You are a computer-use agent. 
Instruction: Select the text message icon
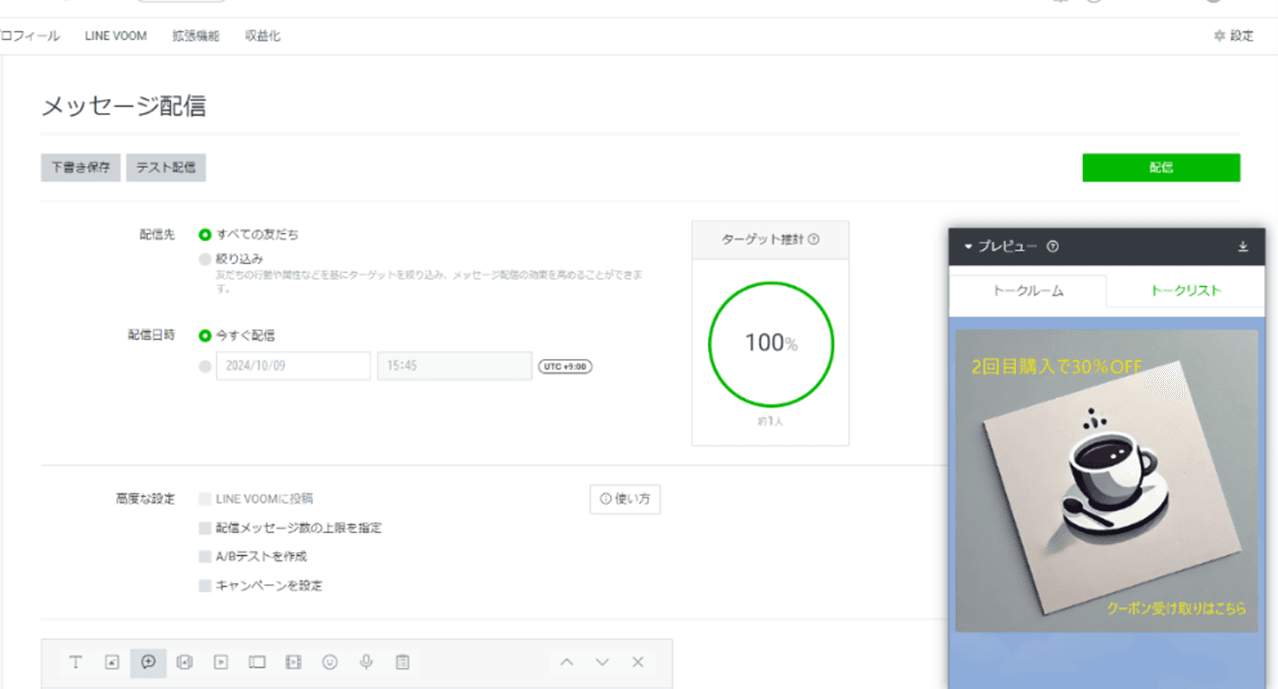76,662
